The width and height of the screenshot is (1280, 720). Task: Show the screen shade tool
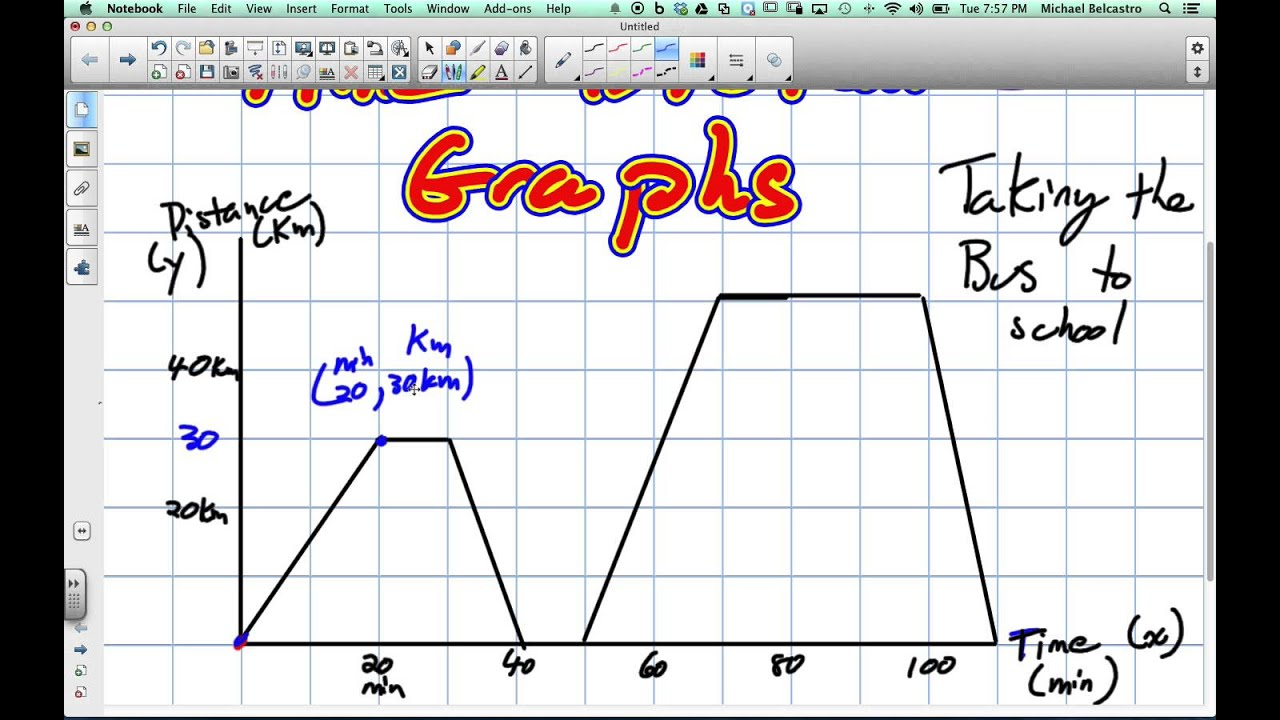tap(255, 48)
